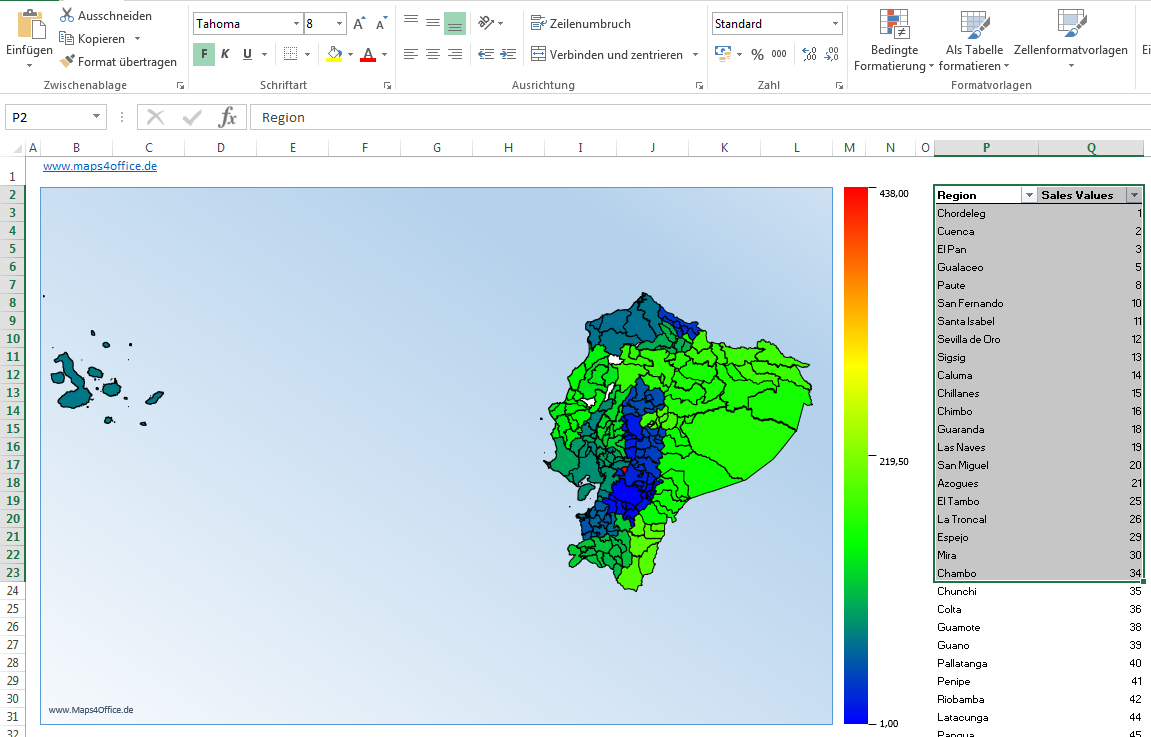Click the Einfügen paste icon

30,25
